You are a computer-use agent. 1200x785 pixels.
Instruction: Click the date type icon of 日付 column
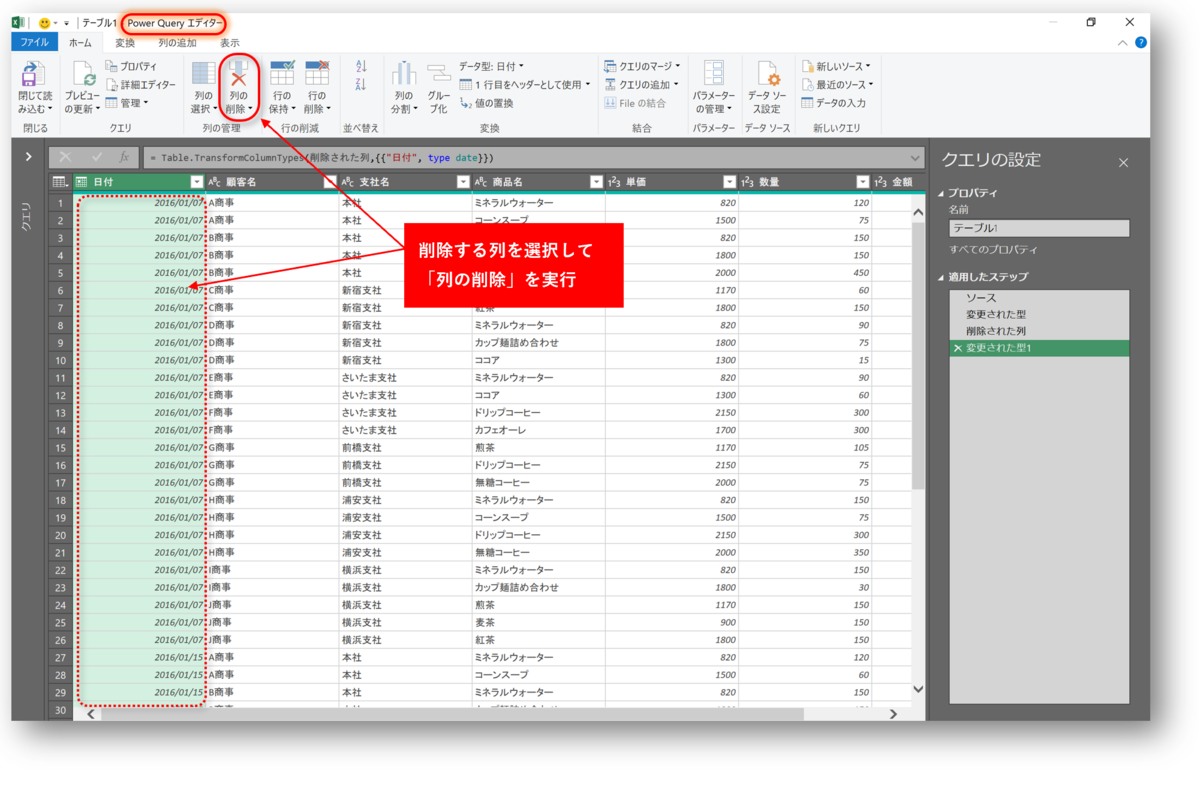pyautogui.click(x=82, y=182)
